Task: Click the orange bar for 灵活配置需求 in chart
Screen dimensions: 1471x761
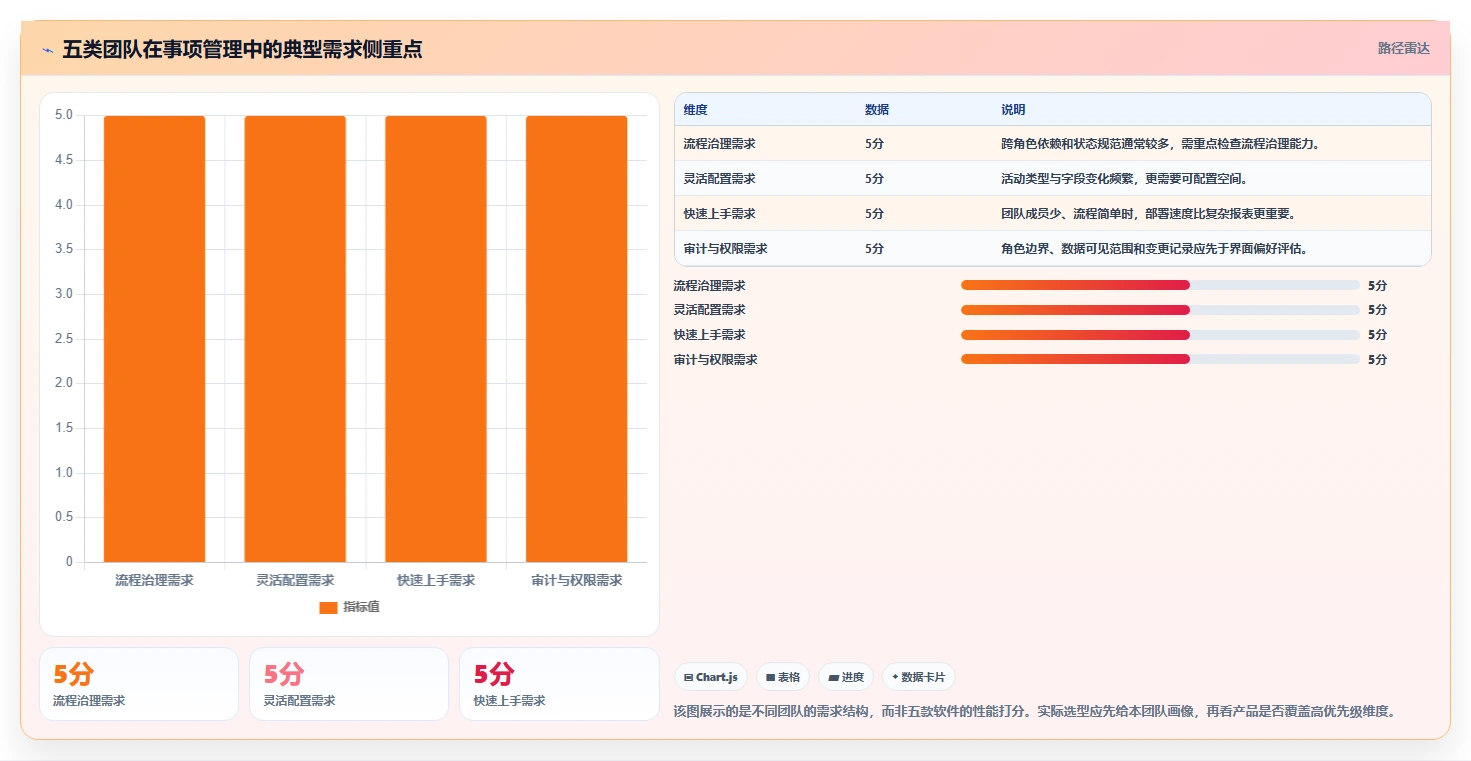Action: (295, 338)
